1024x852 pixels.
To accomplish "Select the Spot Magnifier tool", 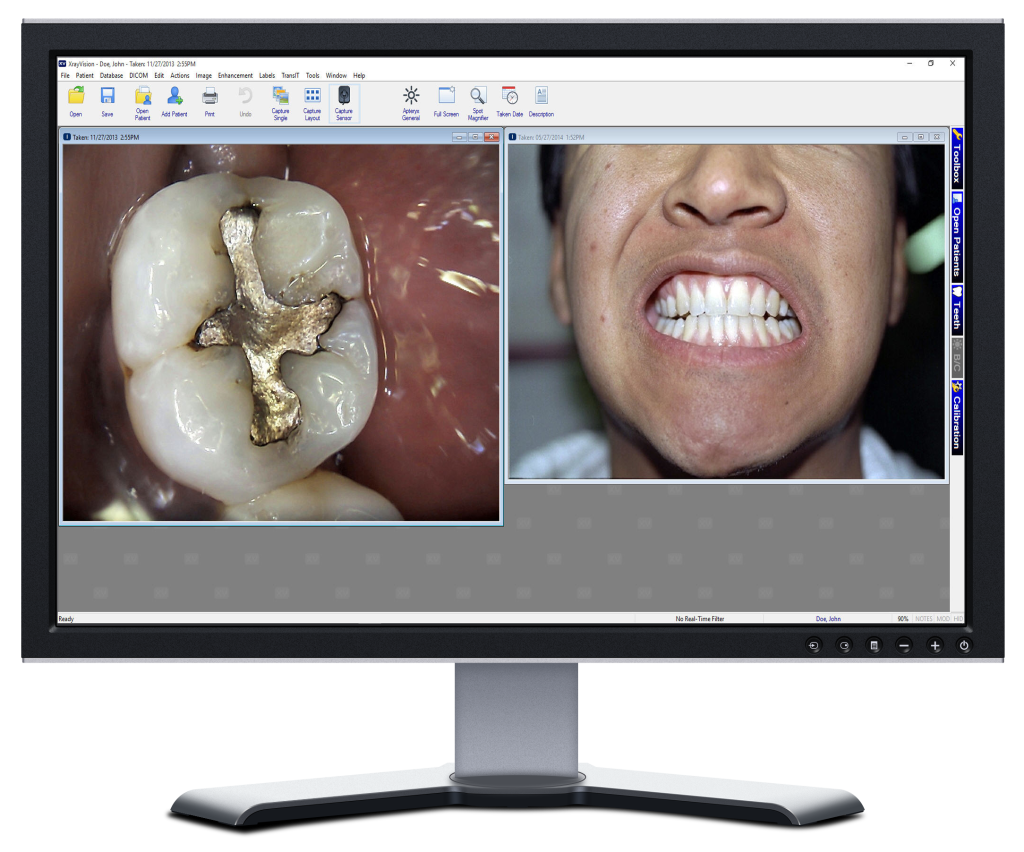I will tap(478, 97).
